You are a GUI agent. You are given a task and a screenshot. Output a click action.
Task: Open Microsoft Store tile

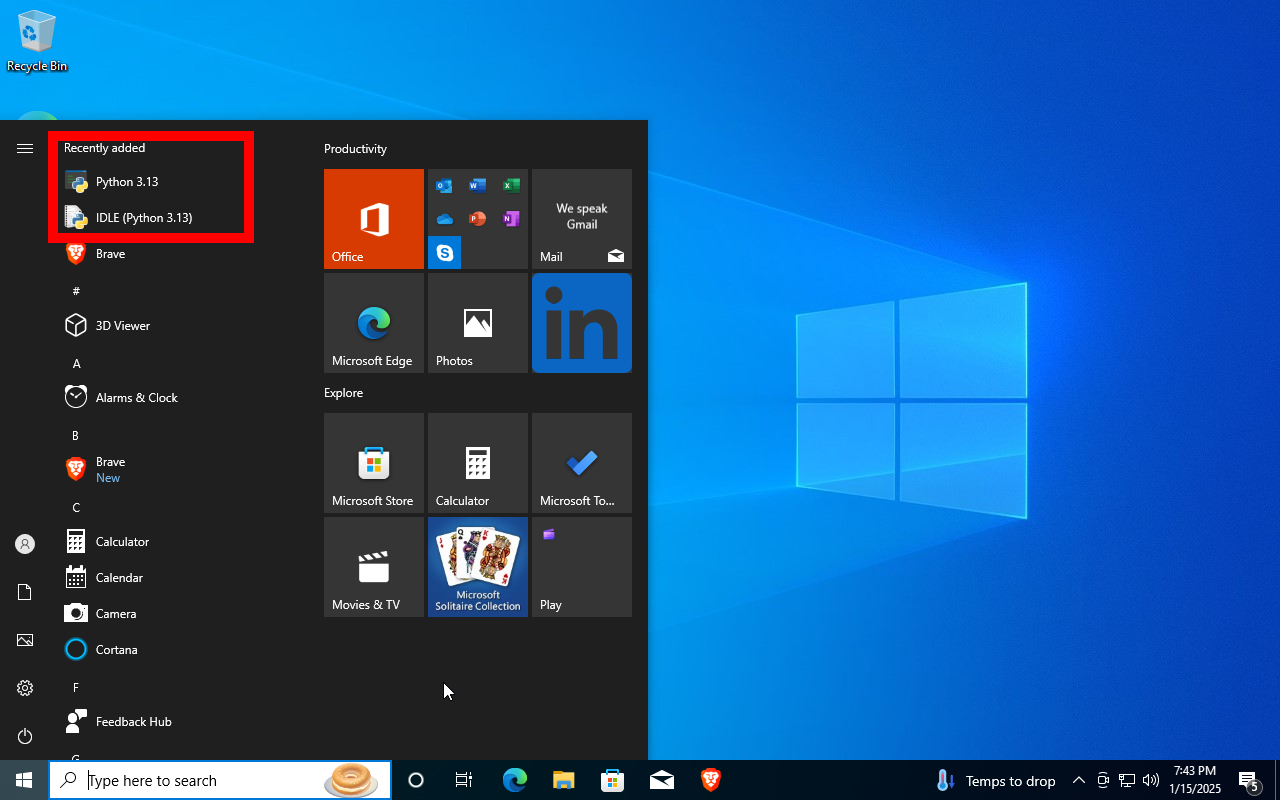click(374, 463)
